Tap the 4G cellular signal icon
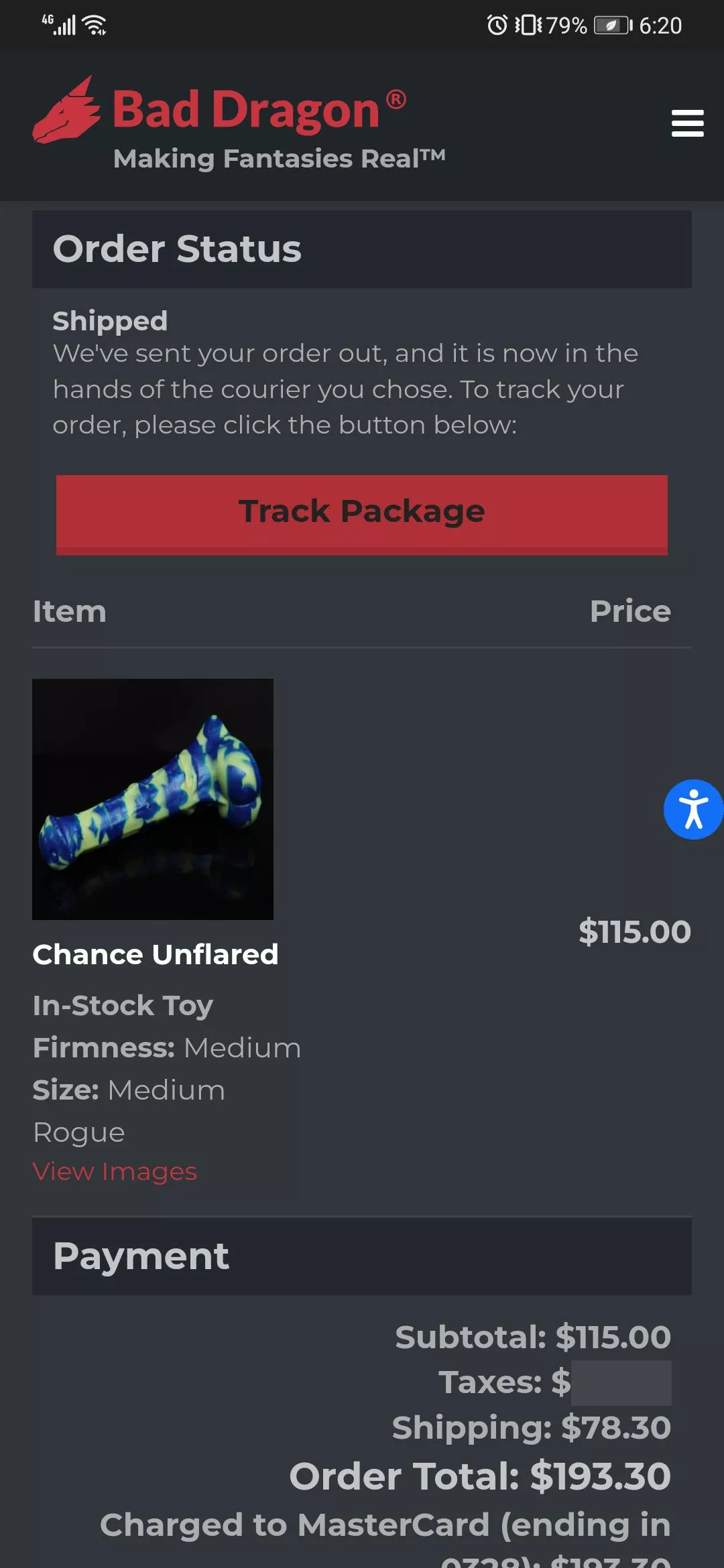Image resolution: width=724 pixels, height=1568 pixels. coord(60,25)
